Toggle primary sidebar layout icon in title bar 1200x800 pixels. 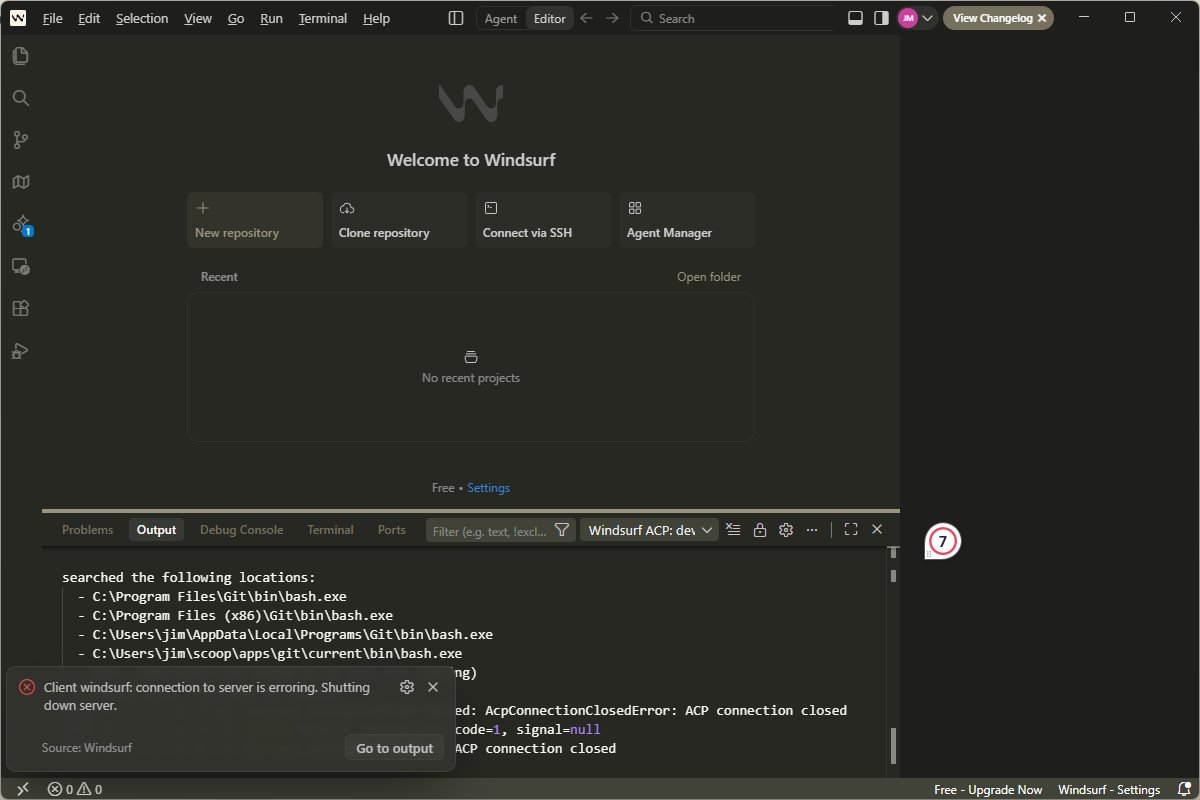[456, 18]
